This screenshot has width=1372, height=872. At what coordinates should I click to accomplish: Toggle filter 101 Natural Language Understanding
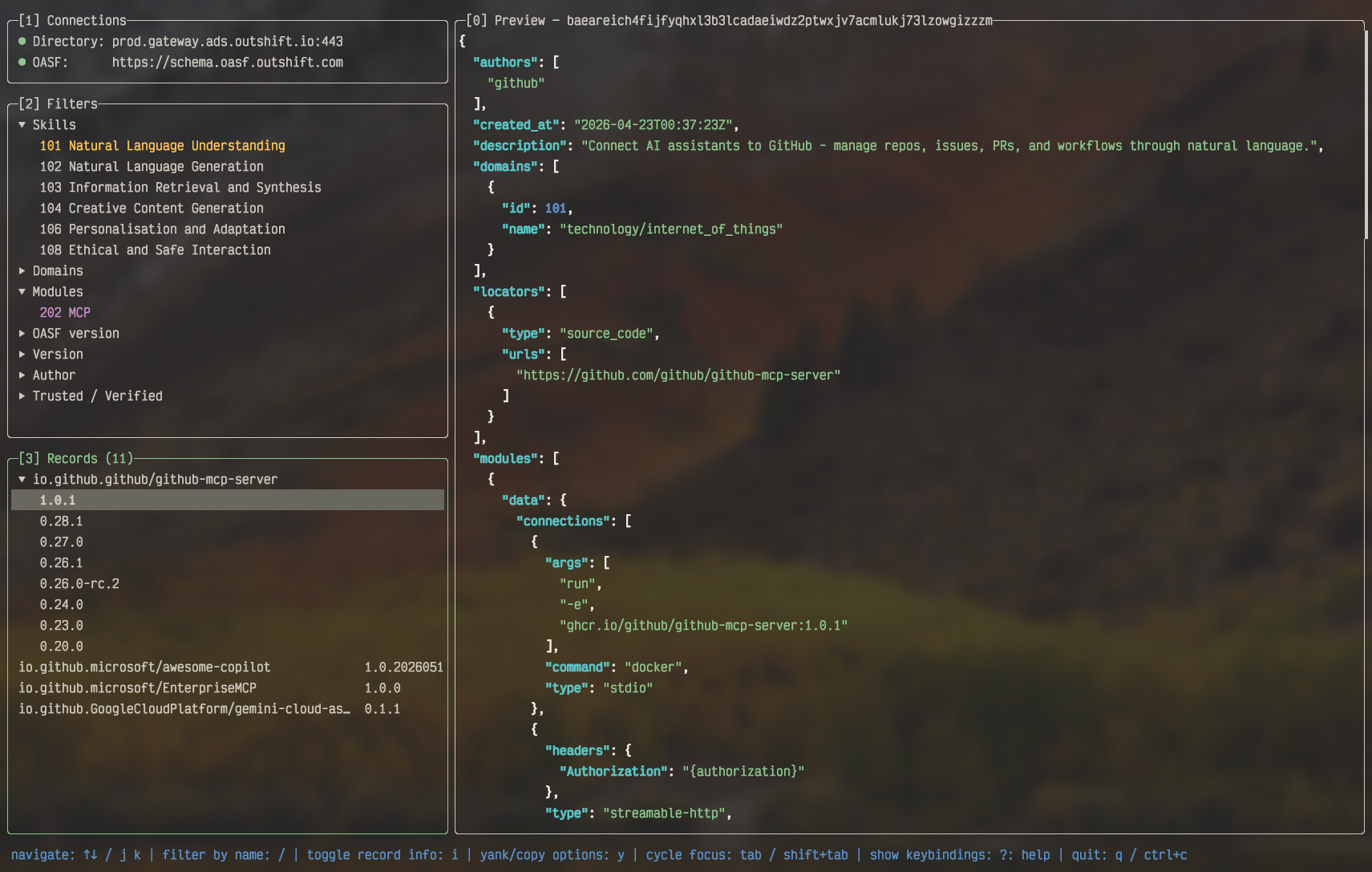click(163, 146)
